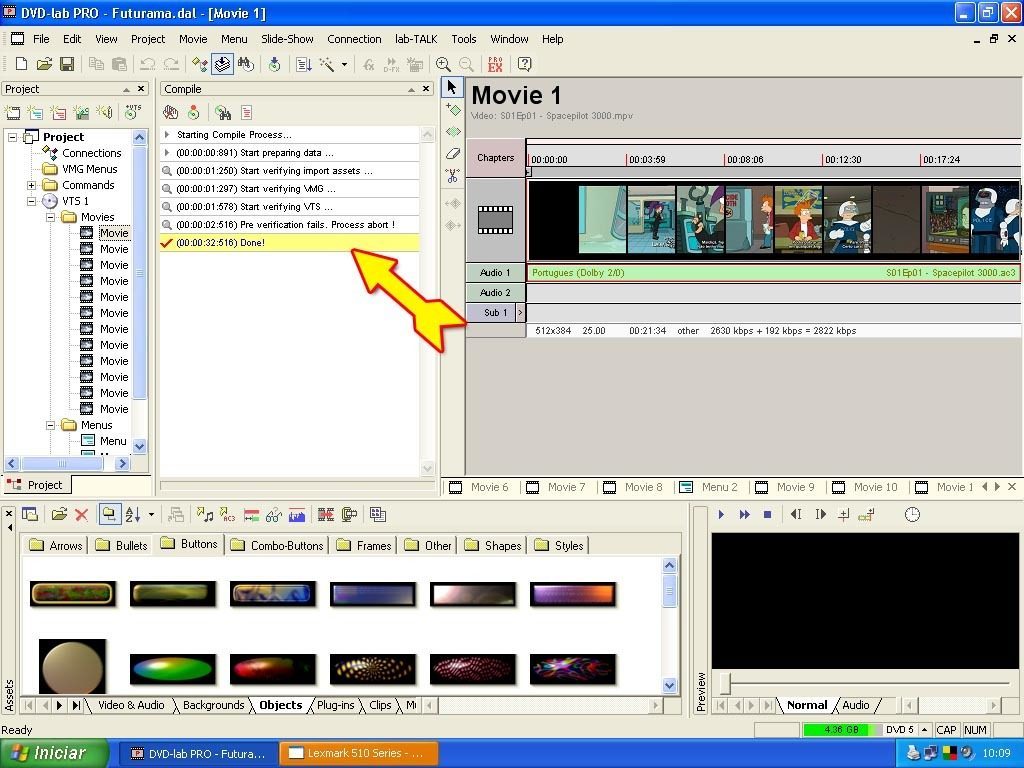Fast-forward the preview with the double arrow

(x=744, y=515)
